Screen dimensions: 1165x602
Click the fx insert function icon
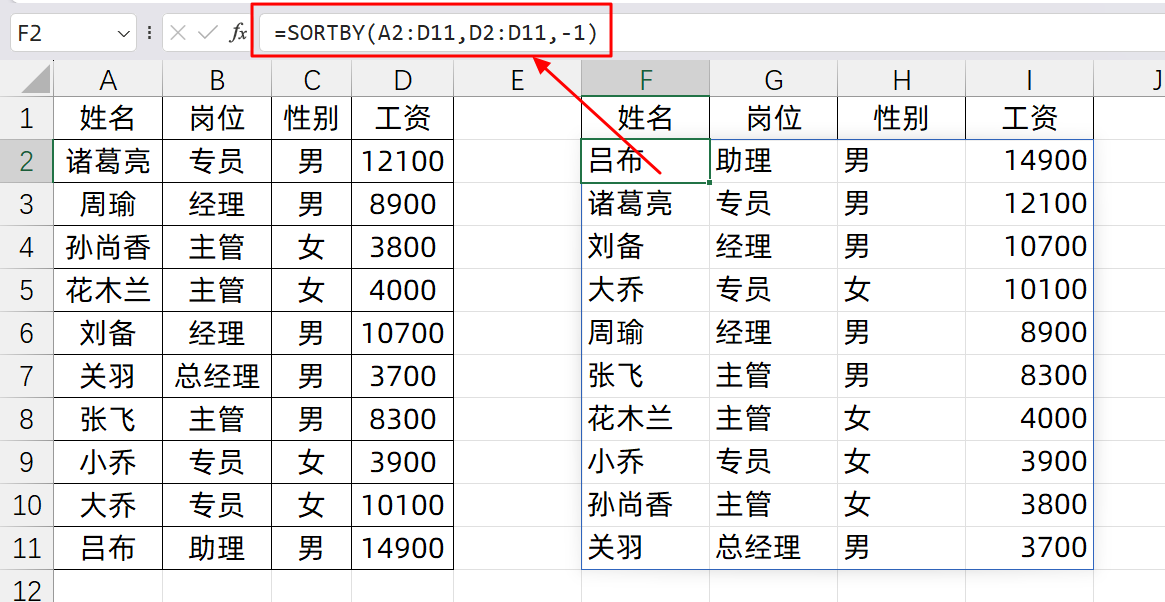(x=238, y=33)
